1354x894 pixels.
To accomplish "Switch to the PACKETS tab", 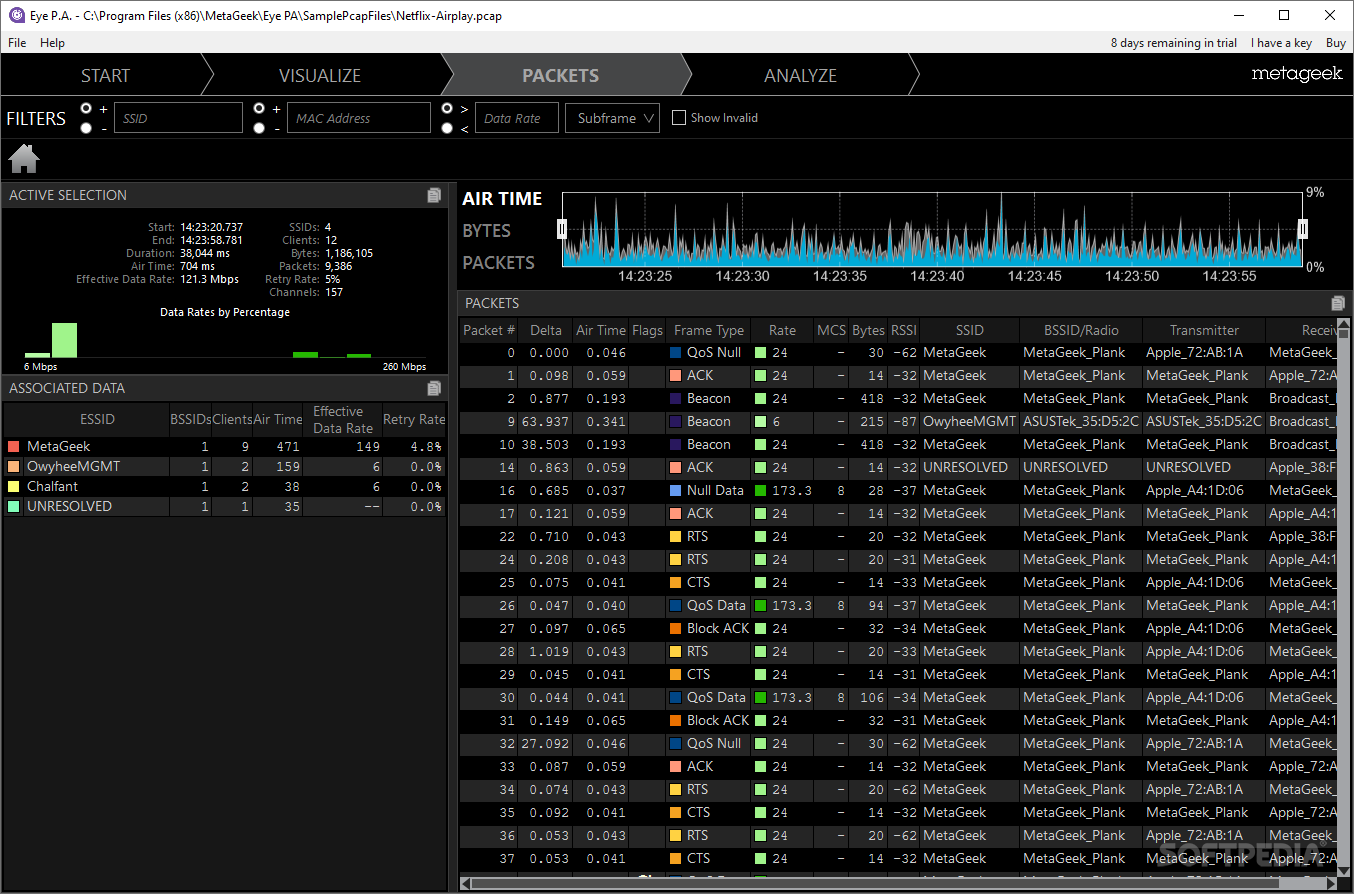I will (x=561, y=76).
